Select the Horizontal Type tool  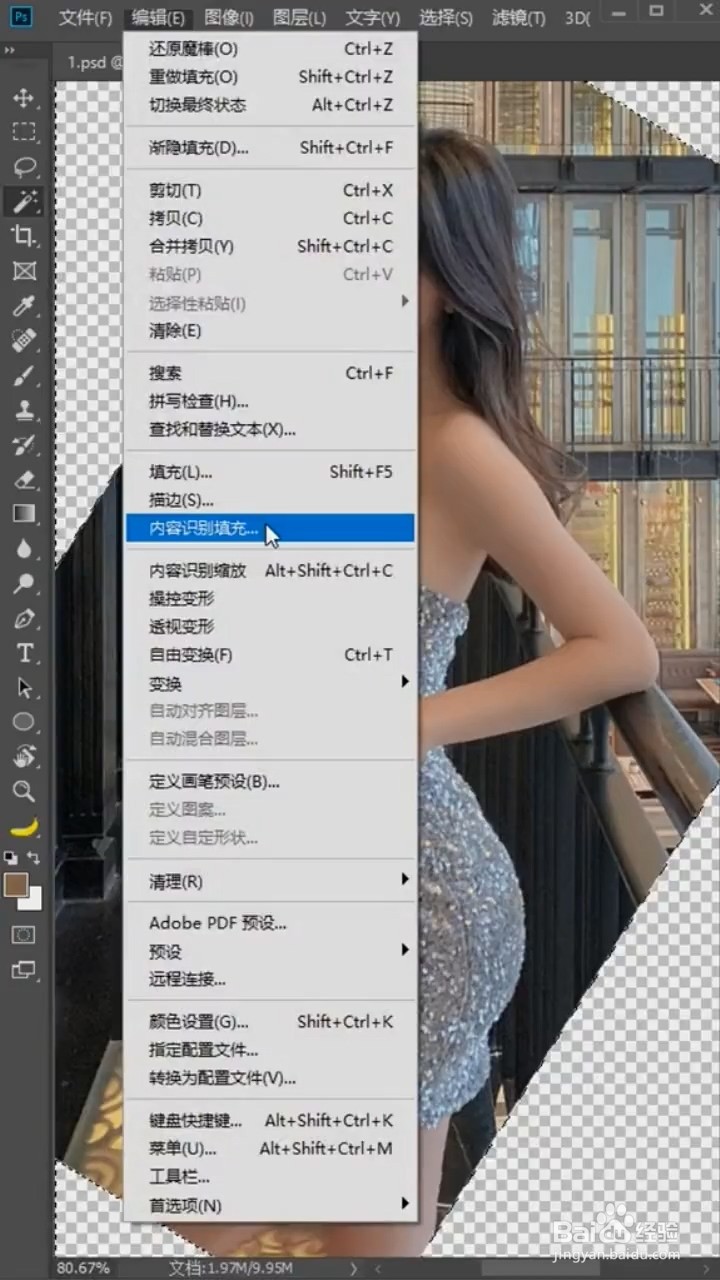(23, 653)
